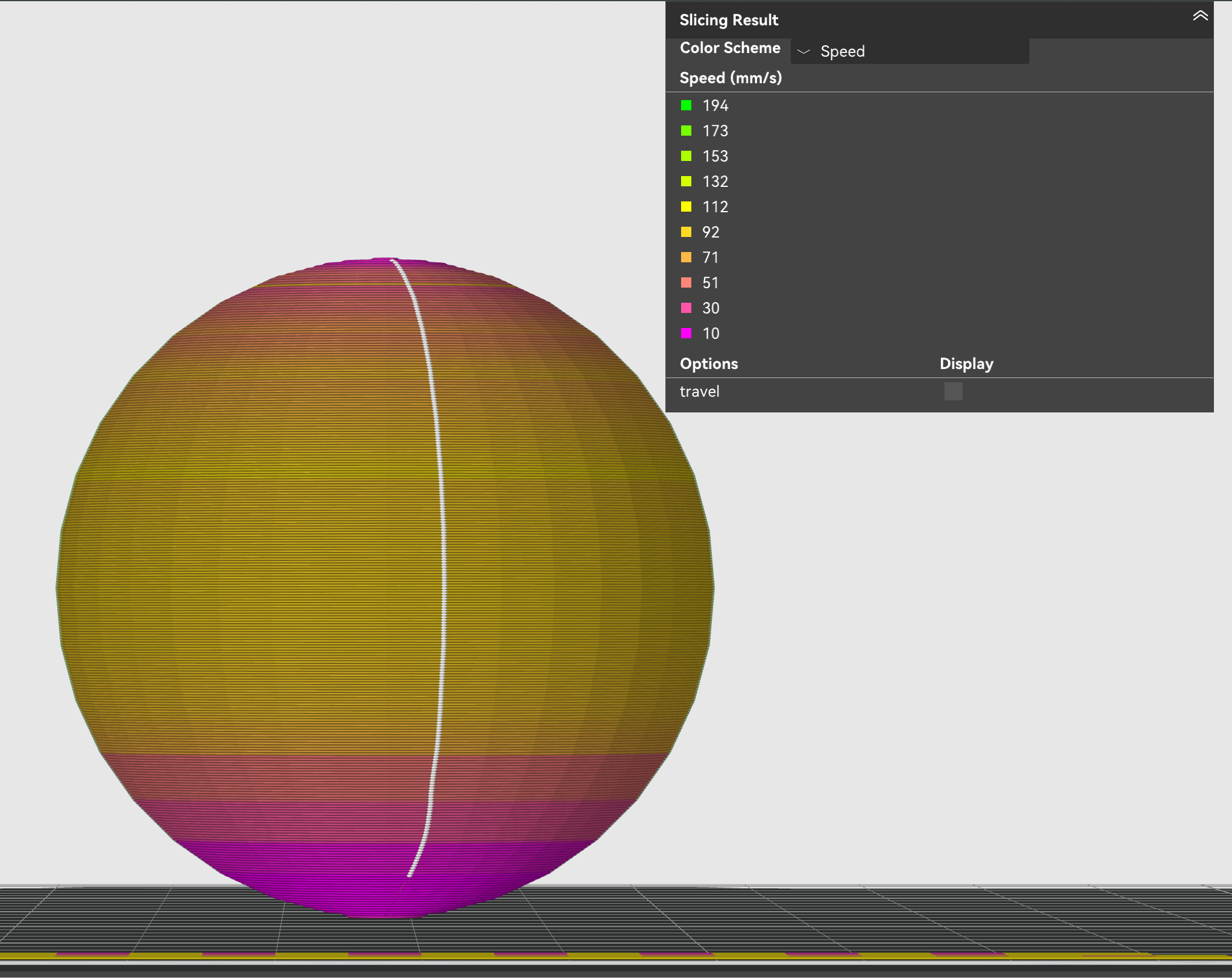Select the 92 mm/s swatch
The width and height of the screenshot is (1232, 978).
686,232
